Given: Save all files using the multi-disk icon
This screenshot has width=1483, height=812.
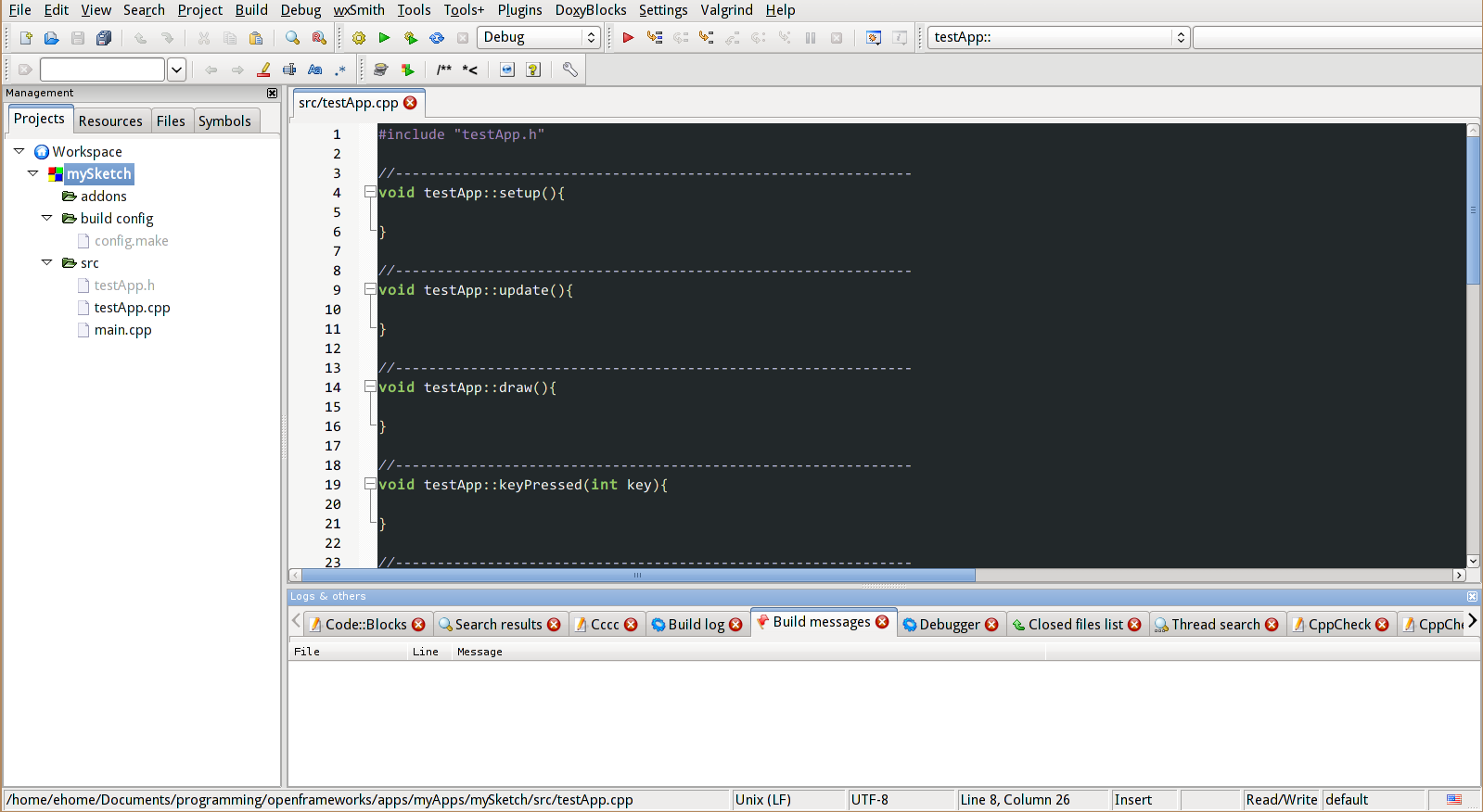Looking at the screenshot, I should pyautogui.click(x=104, y=38).
